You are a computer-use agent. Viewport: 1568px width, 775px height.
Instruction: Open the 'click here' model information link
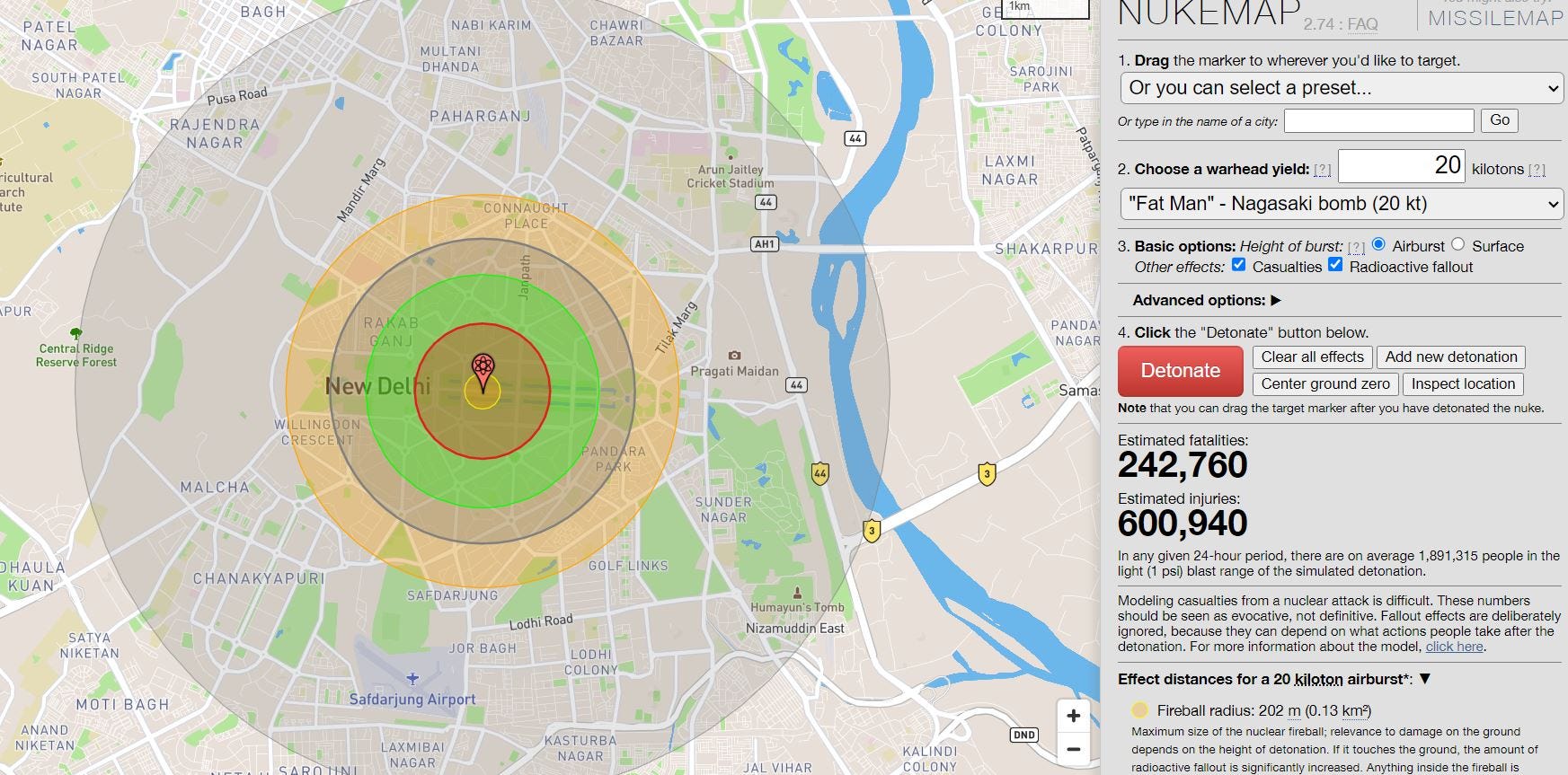pos(1455,647)
